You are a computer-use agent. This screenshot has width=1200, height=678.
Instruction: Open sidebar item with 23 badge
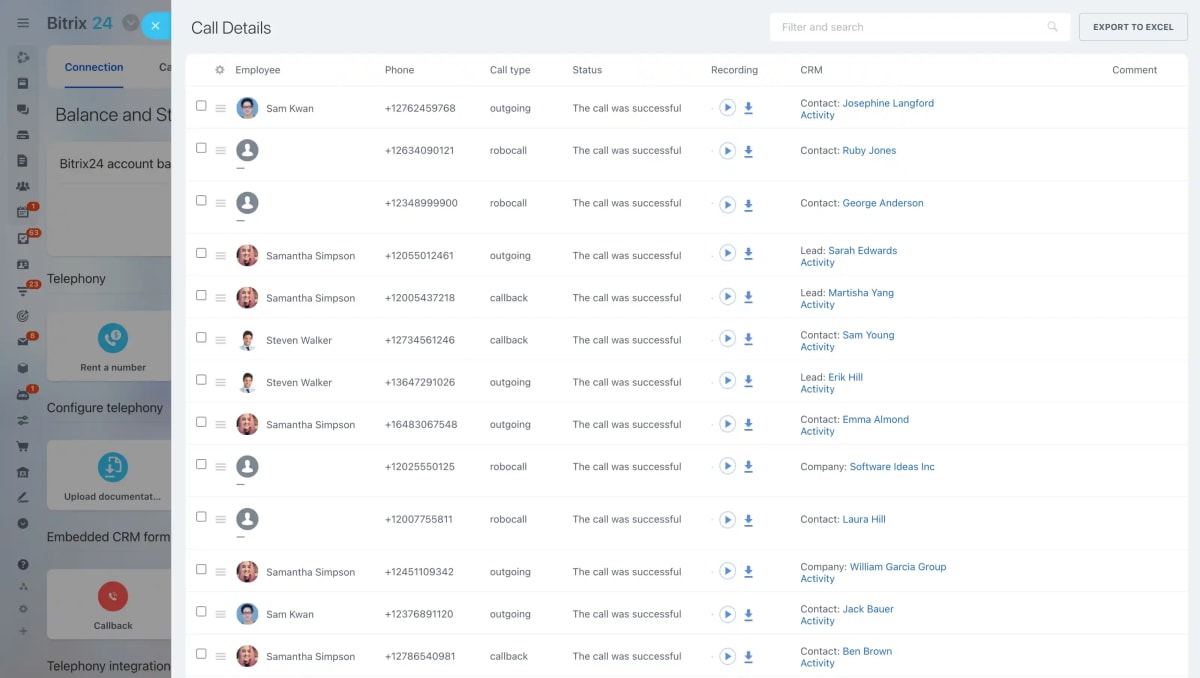[x=24, y=290]
